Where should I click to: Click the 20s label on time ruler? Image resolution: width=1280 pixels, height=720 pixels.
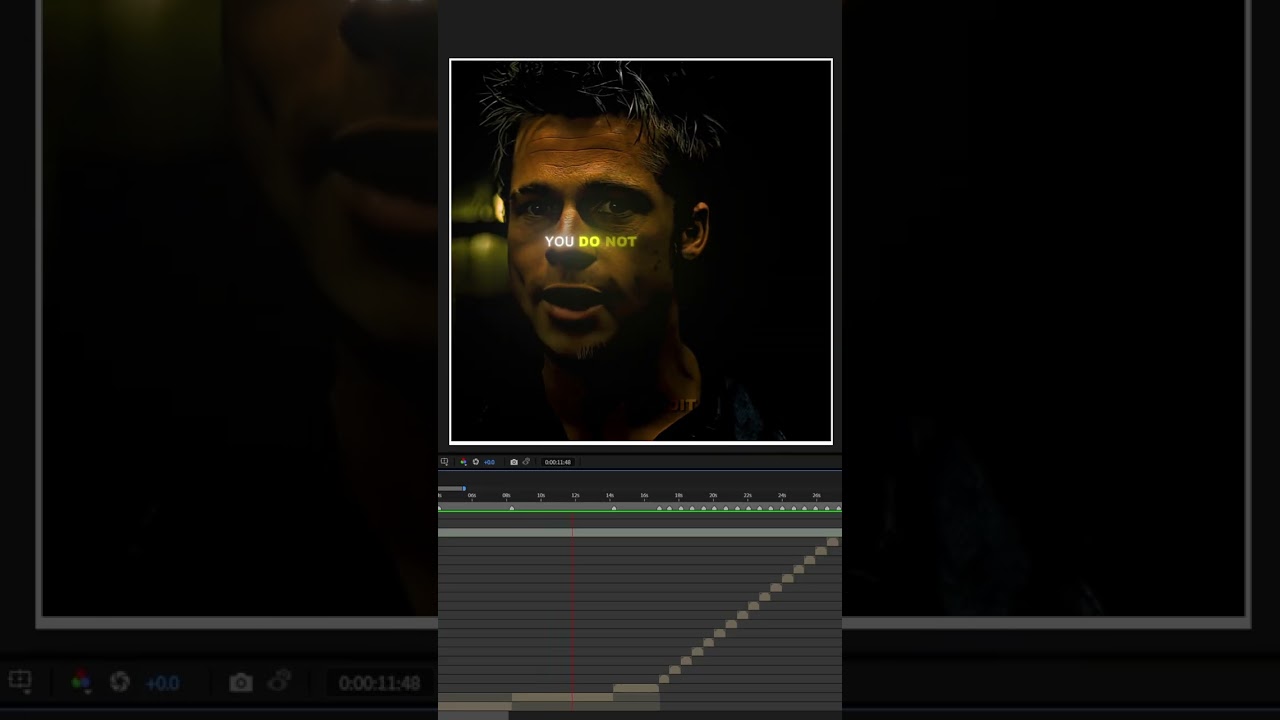coord(713,496)
